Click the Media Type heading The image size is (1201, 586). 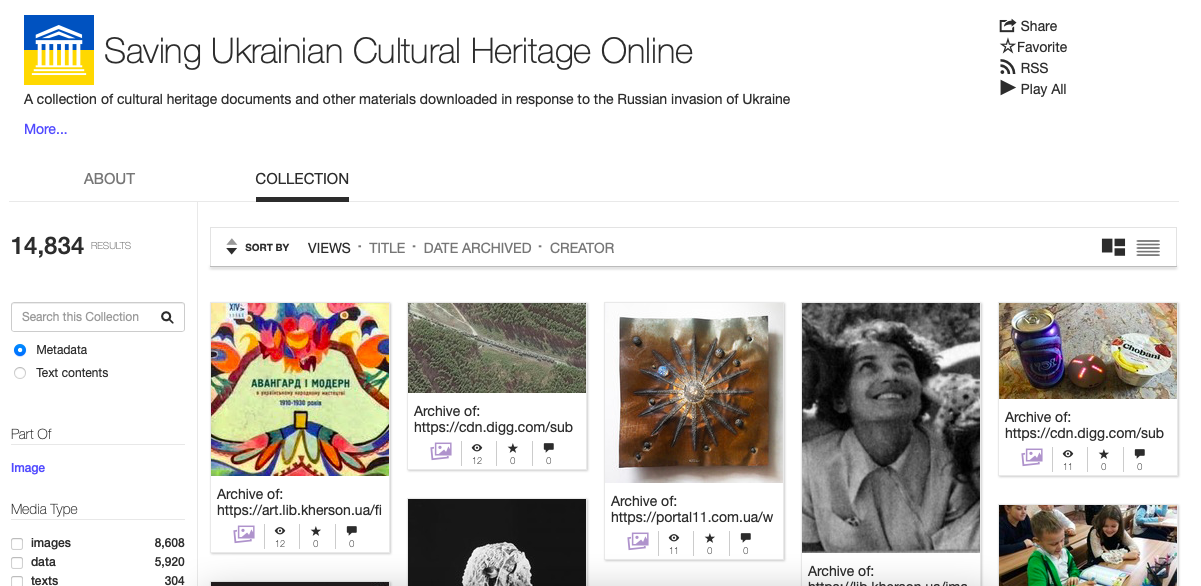pos(44,509)
